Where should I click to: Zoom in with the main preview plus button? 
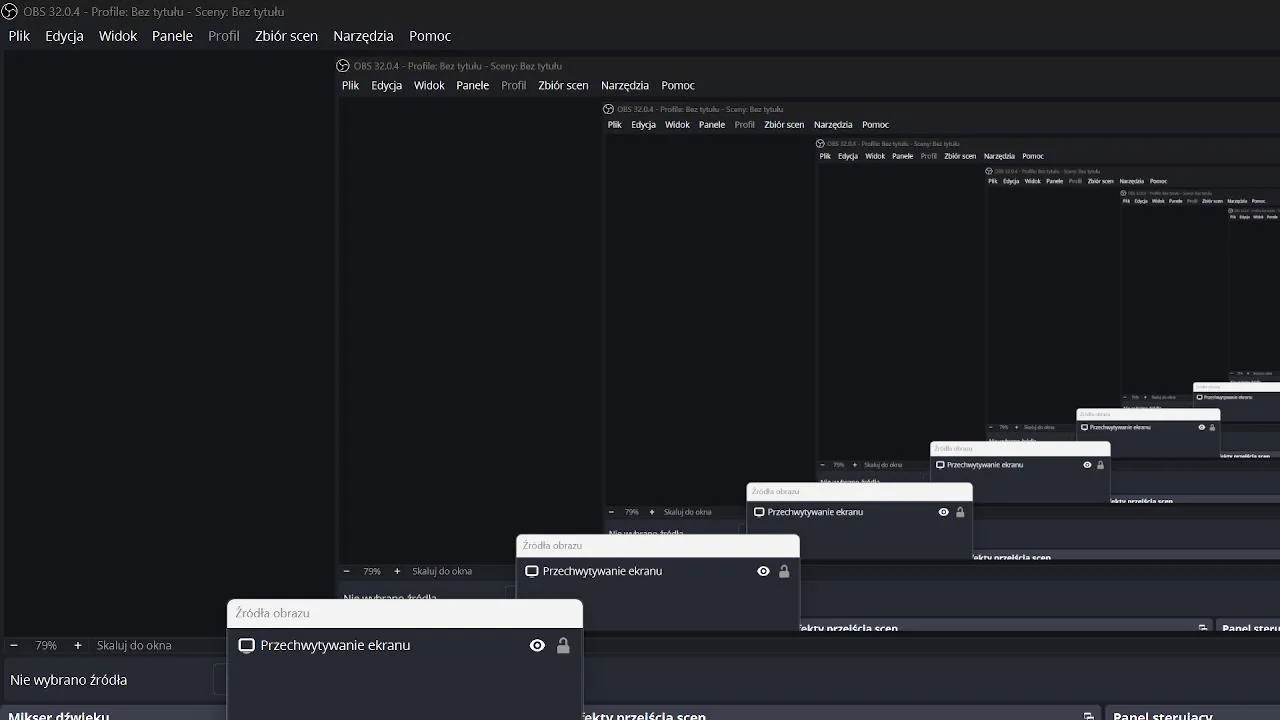tap(78, 645)
